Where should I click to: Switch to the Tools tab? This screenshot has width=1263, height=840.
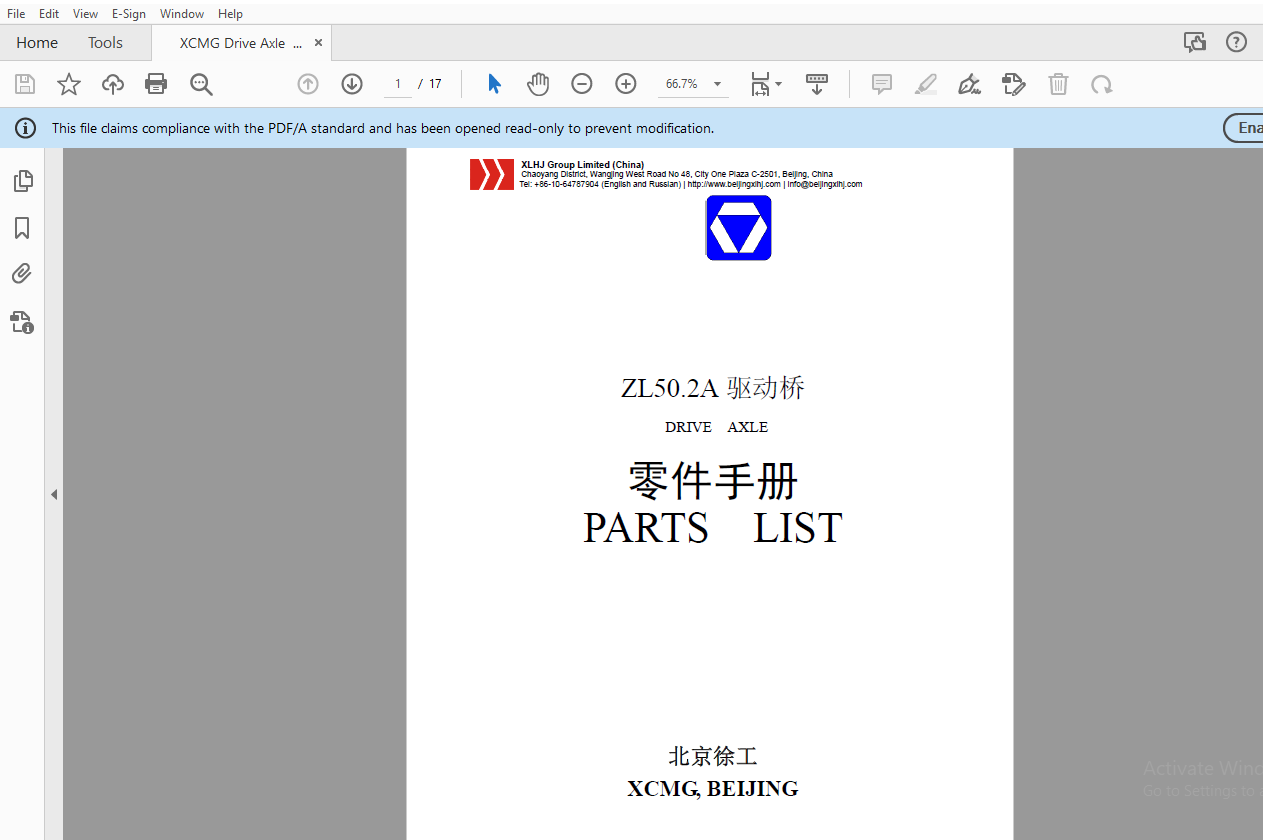pos(105,42)
